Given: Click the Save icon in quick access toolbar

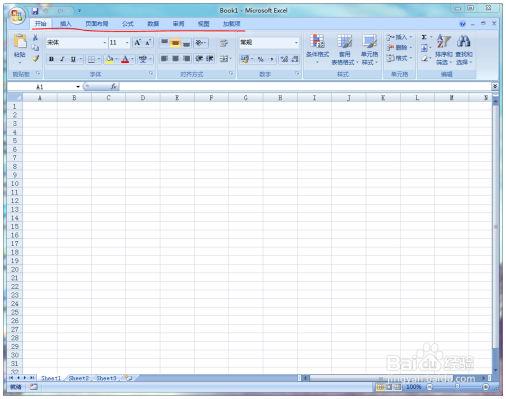Looking at the screenshot, I should click(x=35, y=11).
